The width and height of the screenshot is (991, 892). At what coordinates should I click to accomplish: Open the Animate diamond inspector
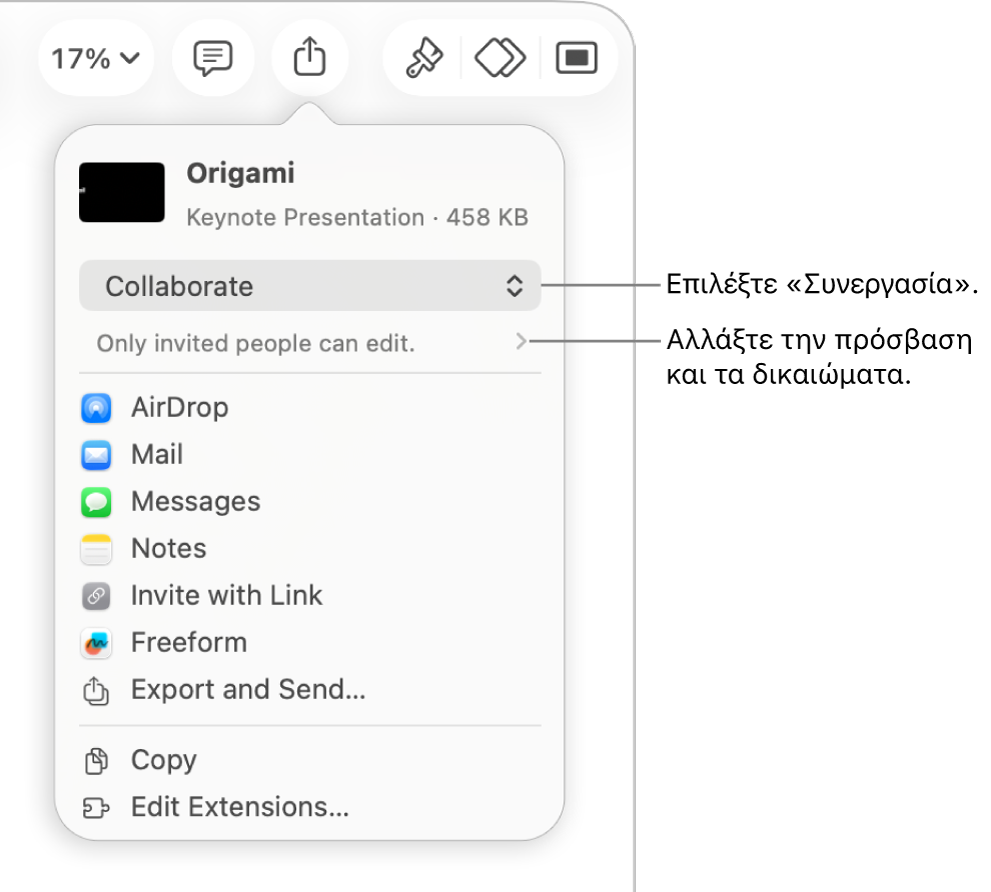(500, 59)
